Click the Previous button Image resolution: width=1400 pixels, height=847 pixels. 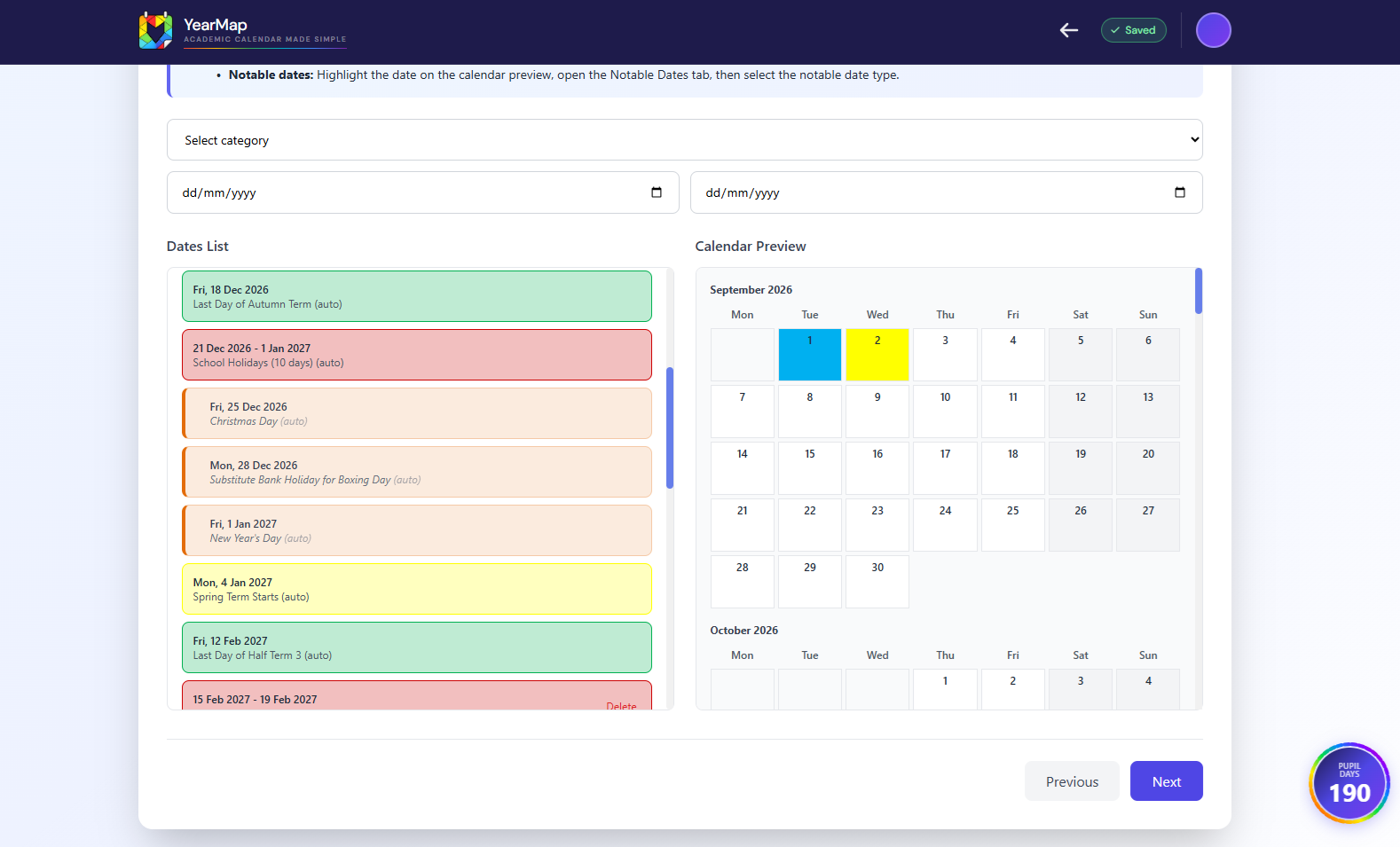click(1072, 781)
